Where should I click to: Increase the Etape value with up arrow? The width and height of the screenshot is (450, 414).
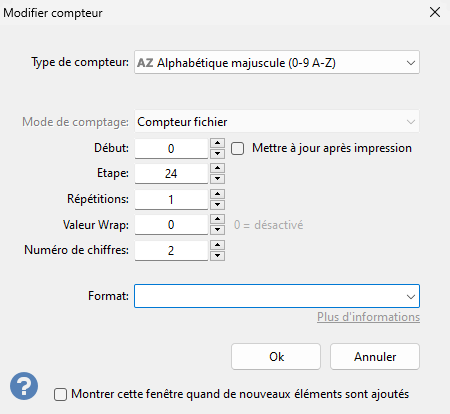pos(218,168)
